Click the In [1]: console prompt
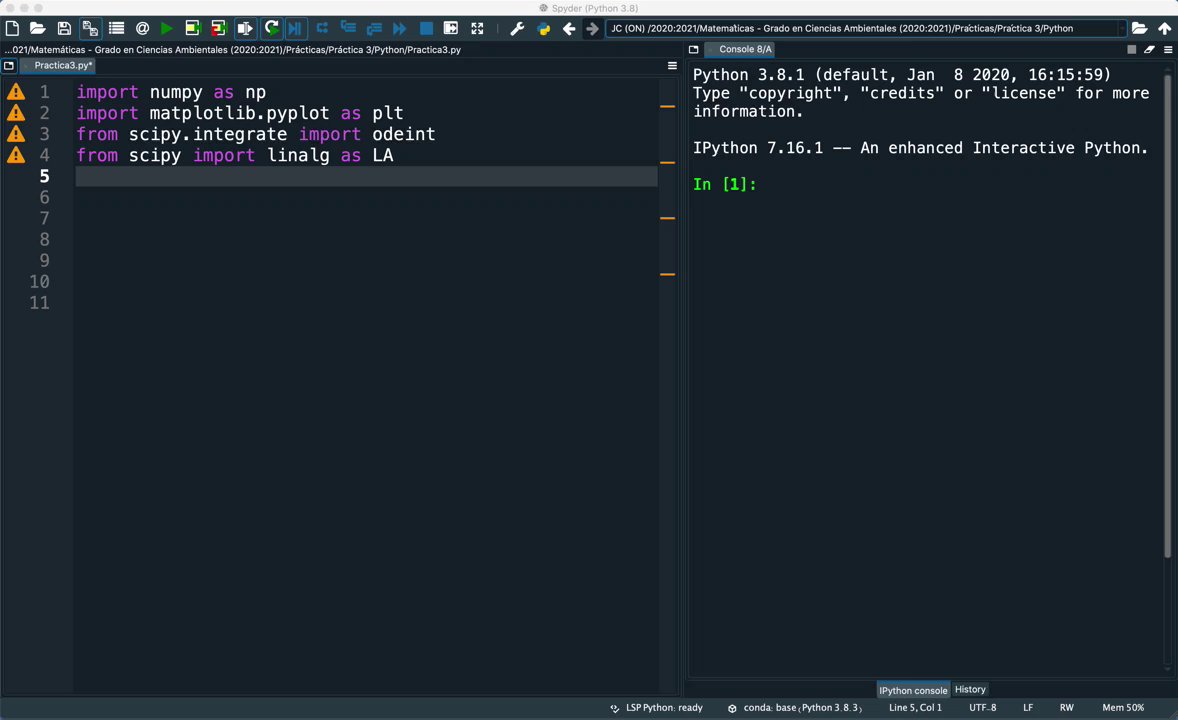This screenshot has width=1178, height=720. 724,184
